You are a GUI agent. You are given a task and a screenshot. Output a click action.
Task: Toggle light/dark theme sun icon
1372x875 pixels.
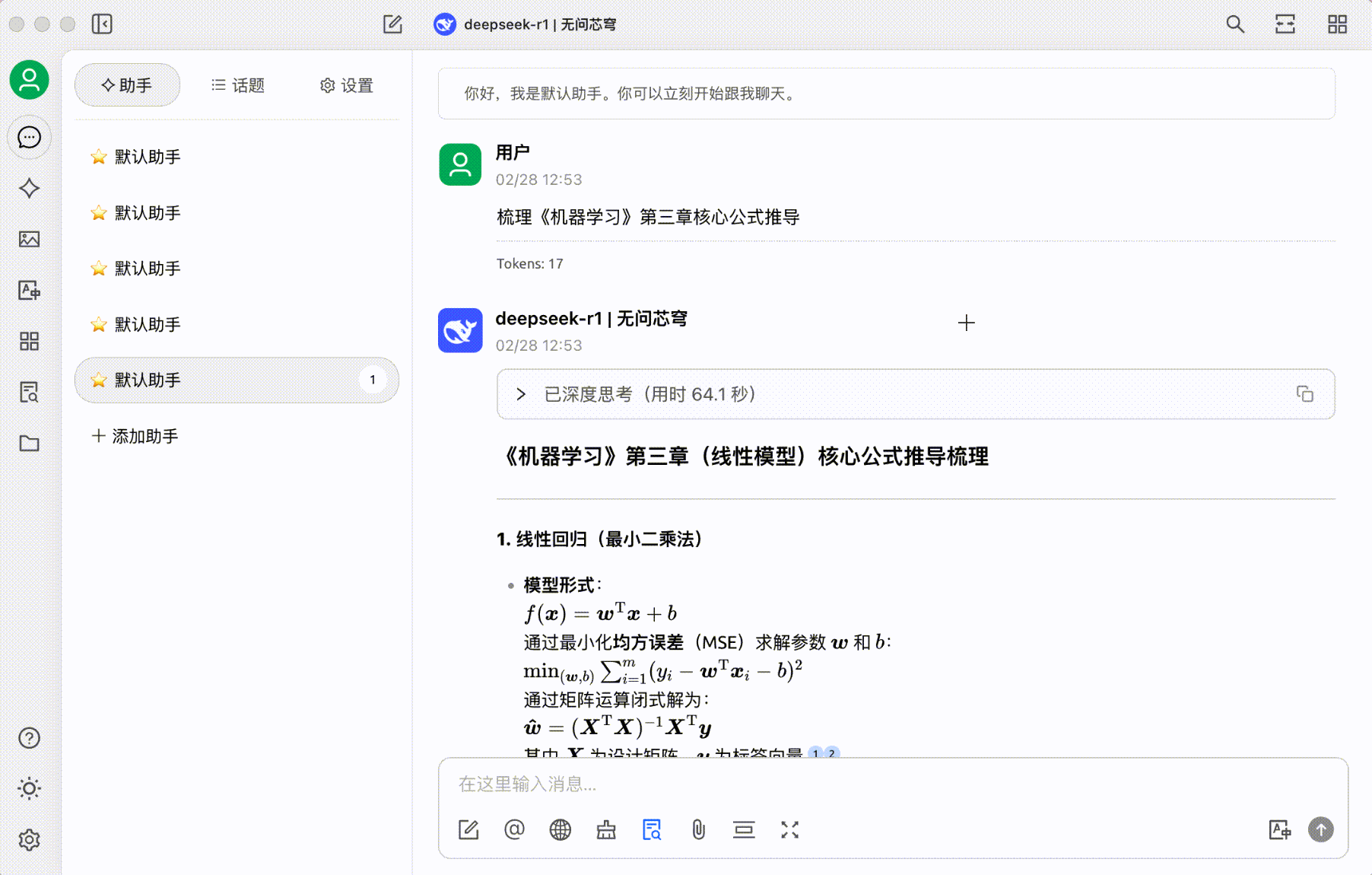click(x=29, y=788)
